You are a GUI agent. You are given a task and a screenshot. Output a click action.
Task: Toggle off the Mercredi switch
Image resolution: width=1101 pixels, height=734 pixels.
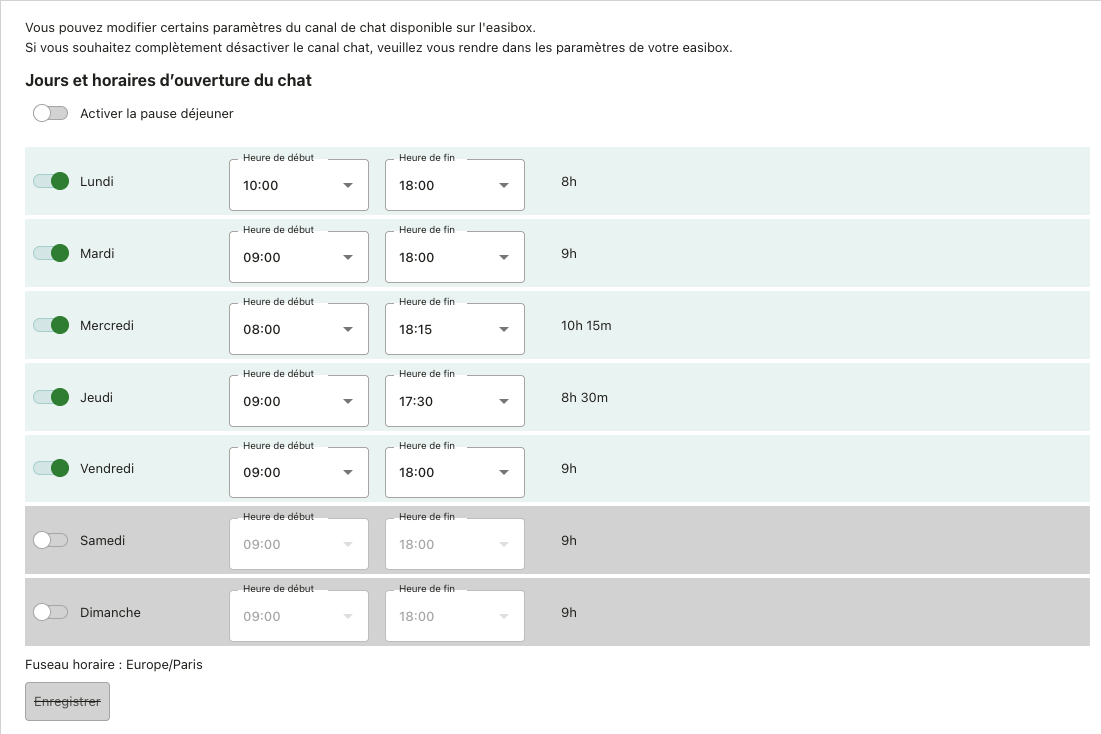[x=51, y=325]
